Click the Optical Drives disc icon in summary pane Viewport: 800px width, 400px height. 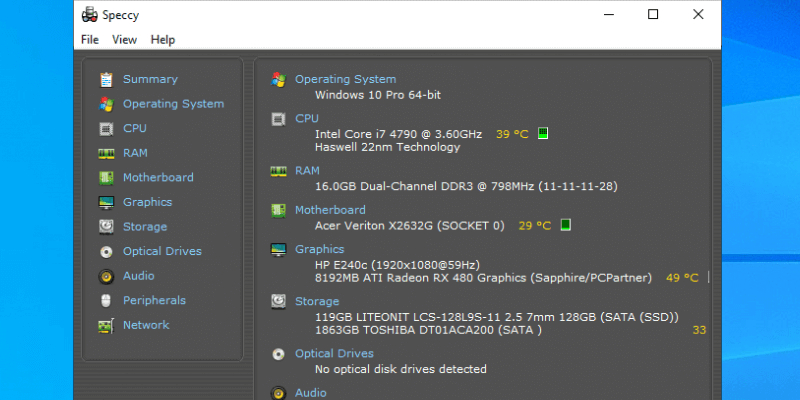point(279,354)
